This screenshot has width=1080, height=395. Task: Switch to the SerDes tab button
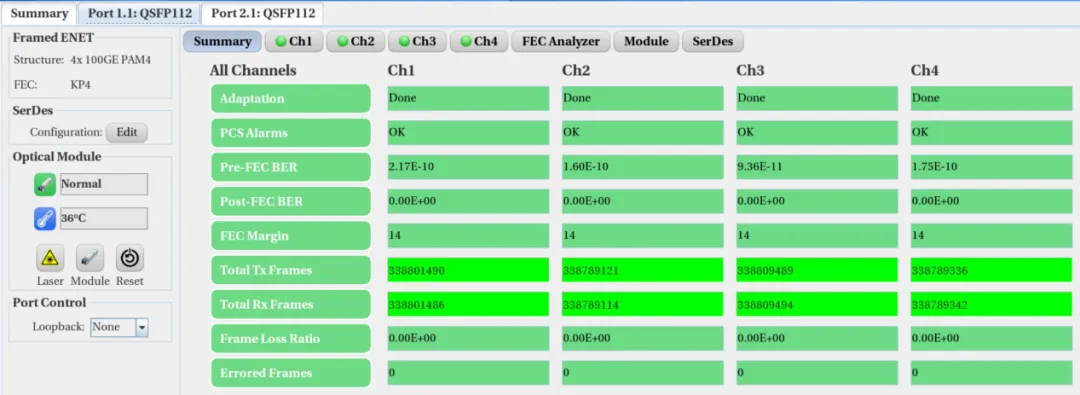[713, 41]
